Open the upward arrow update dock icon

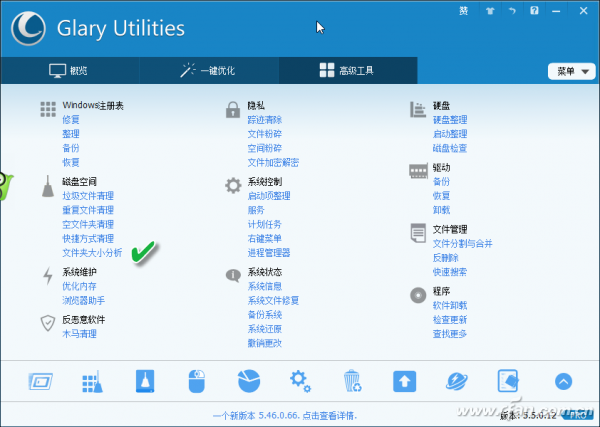click(404, 381)
